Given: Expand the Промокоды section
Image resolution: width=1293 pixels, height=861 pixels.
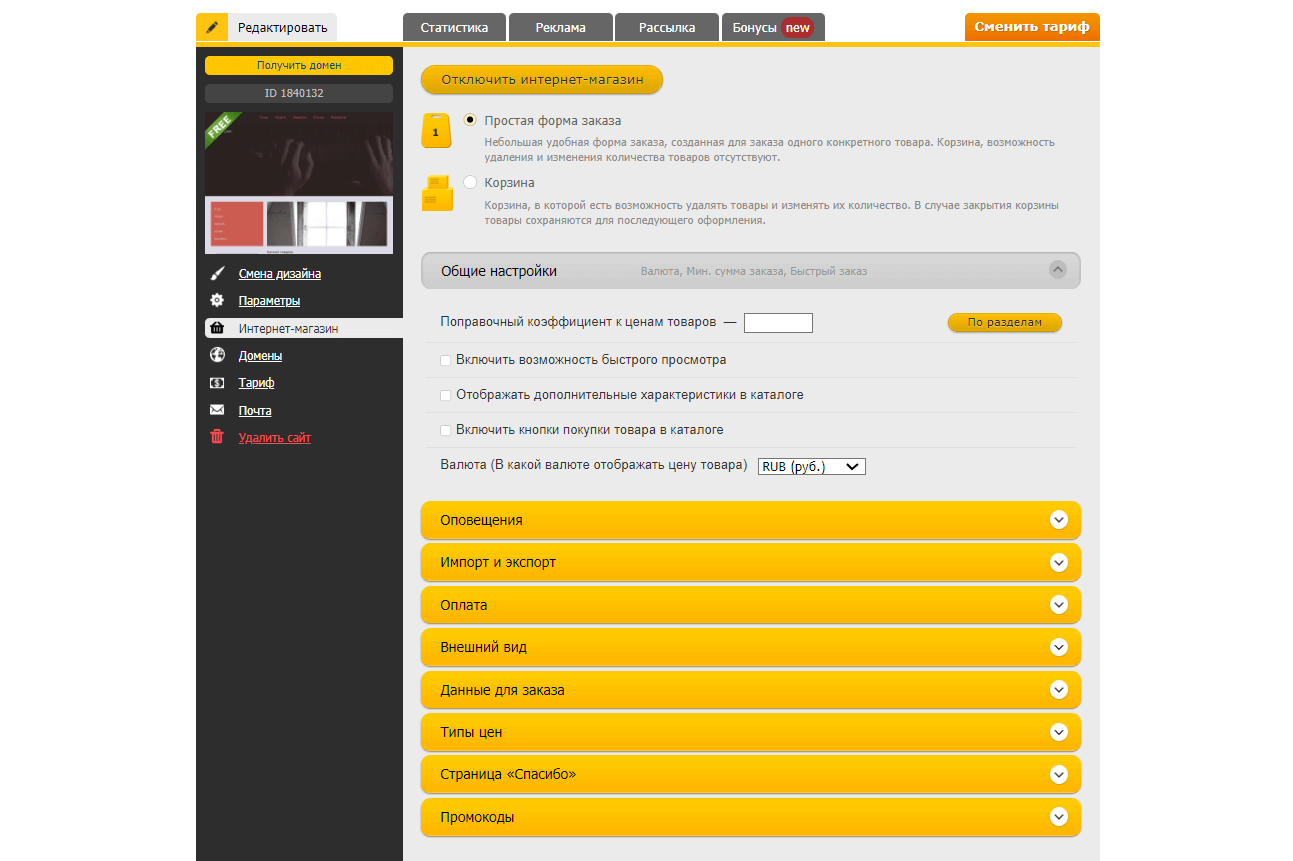Looking at the screenshot, I should tap(1059, 817).
